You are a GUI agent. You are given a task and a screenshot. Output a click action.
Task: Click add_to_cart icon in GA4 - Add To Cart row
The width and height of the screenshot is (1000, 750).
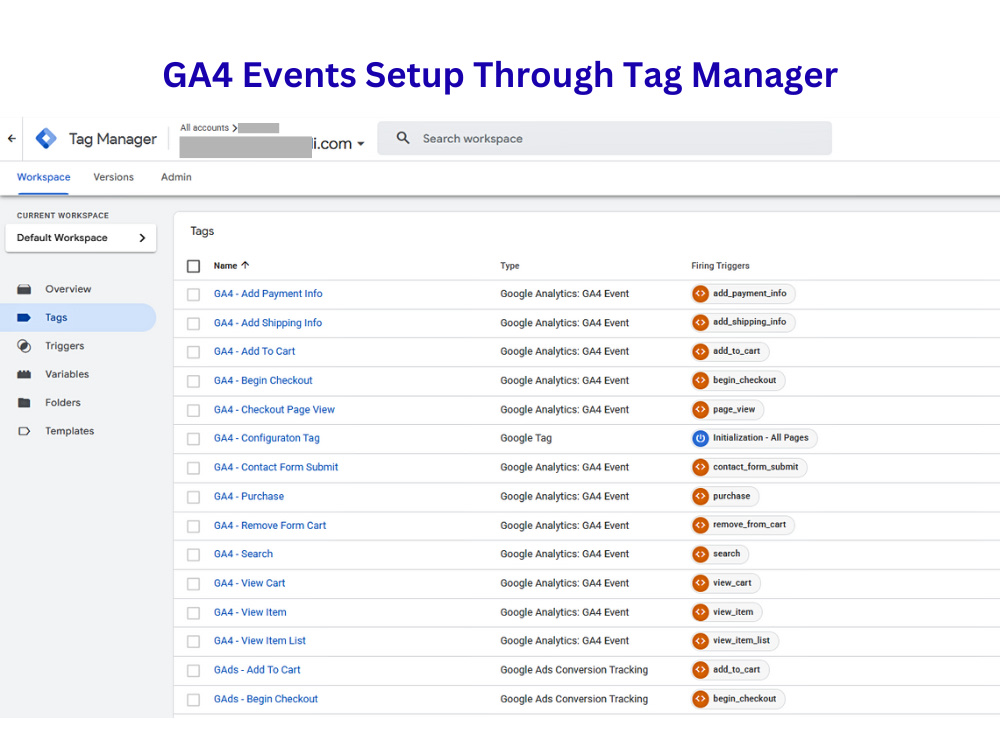pos(700,351)
